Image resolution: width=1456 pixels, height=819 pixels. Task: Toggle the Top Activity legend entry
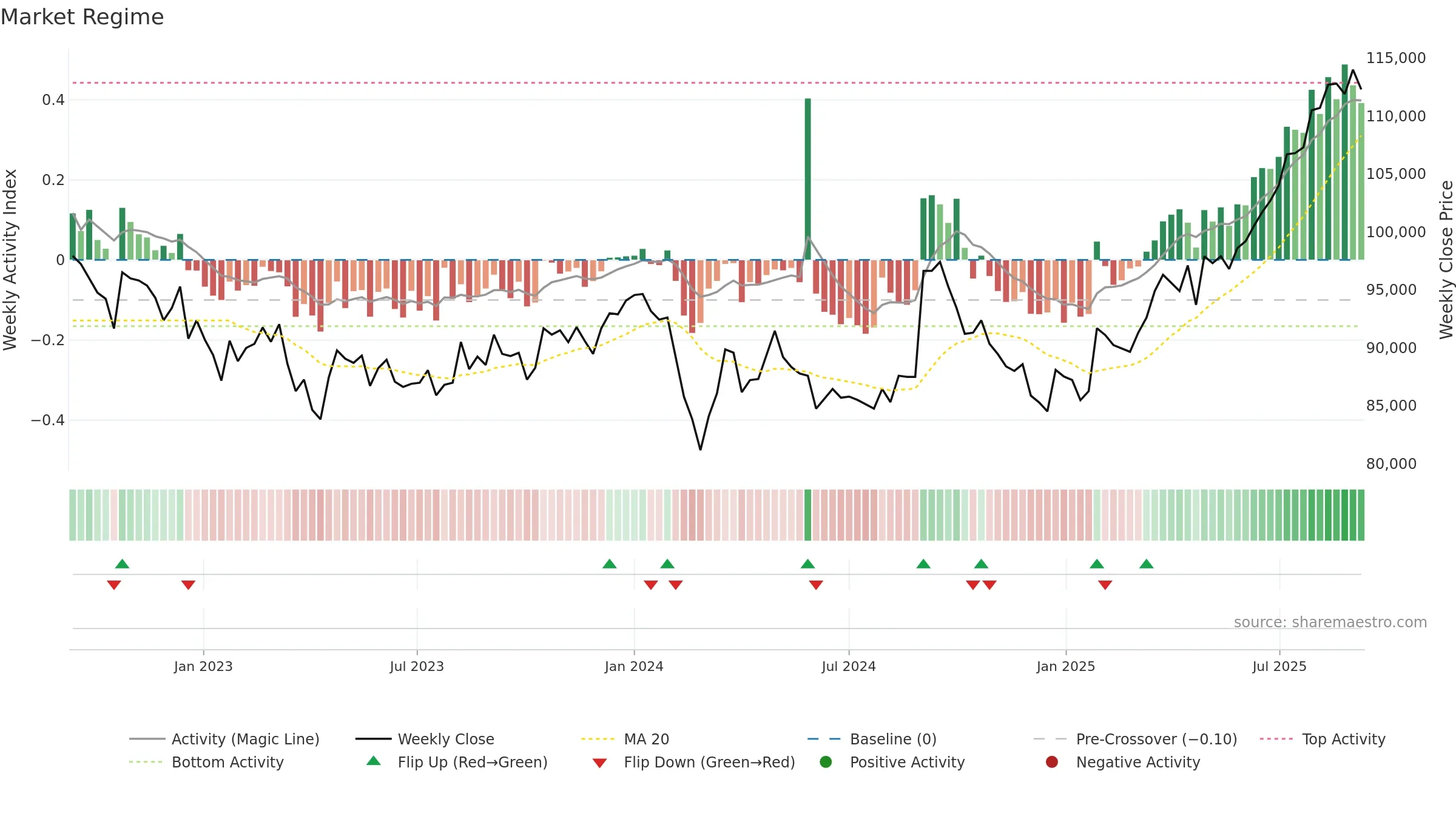point(1323,739)
